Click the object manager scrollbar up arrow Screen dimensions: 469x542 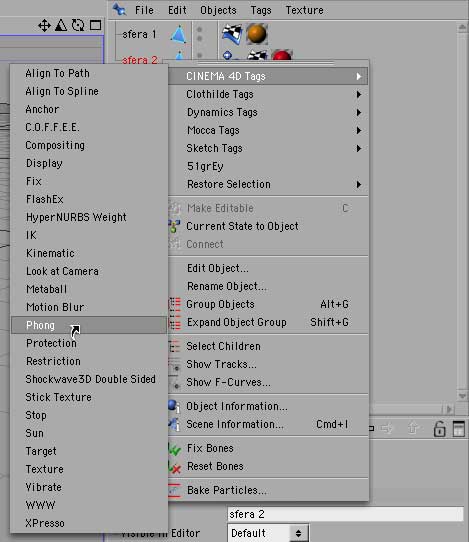coord(462,27)
